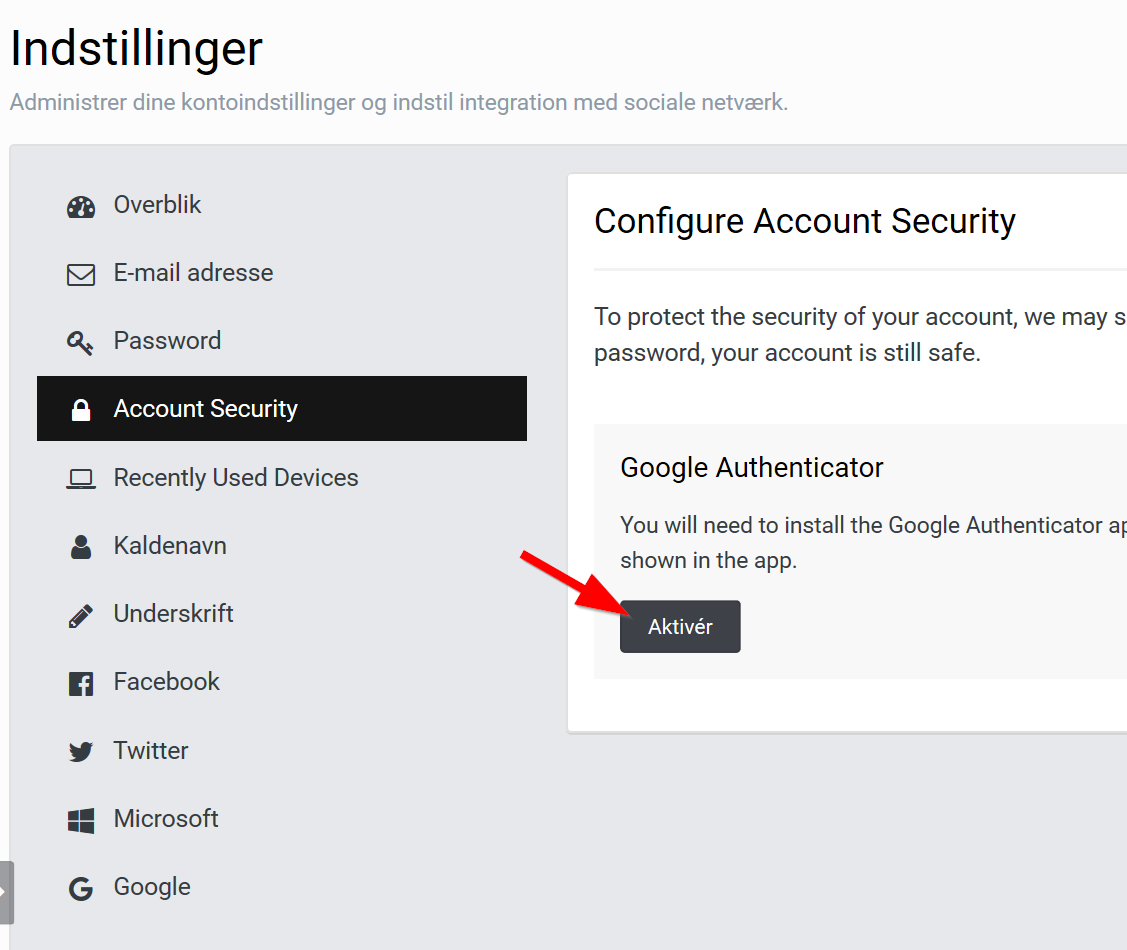Screen dimensions: 1127x950
Task: Click the Recently Used Devices laptop icon
Action: pos(81,479)
